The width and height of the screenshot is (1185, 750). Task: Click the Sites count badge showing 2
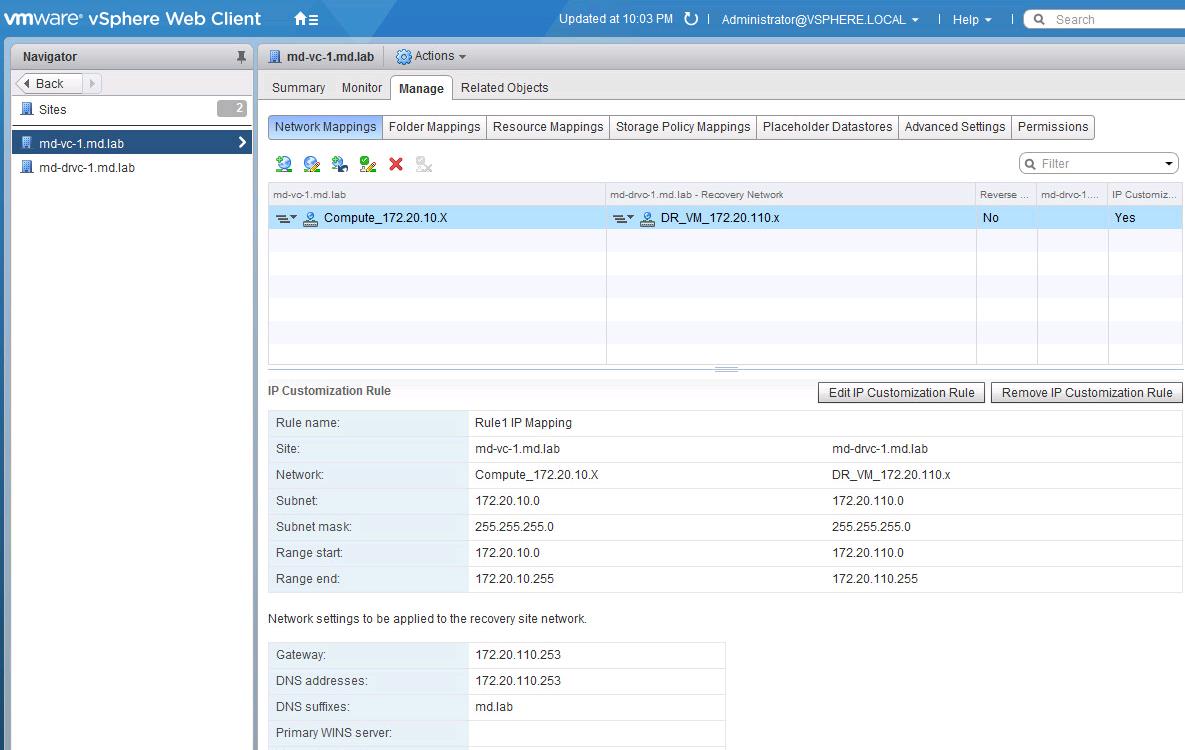pyautogui.click(x=232, y=109)
